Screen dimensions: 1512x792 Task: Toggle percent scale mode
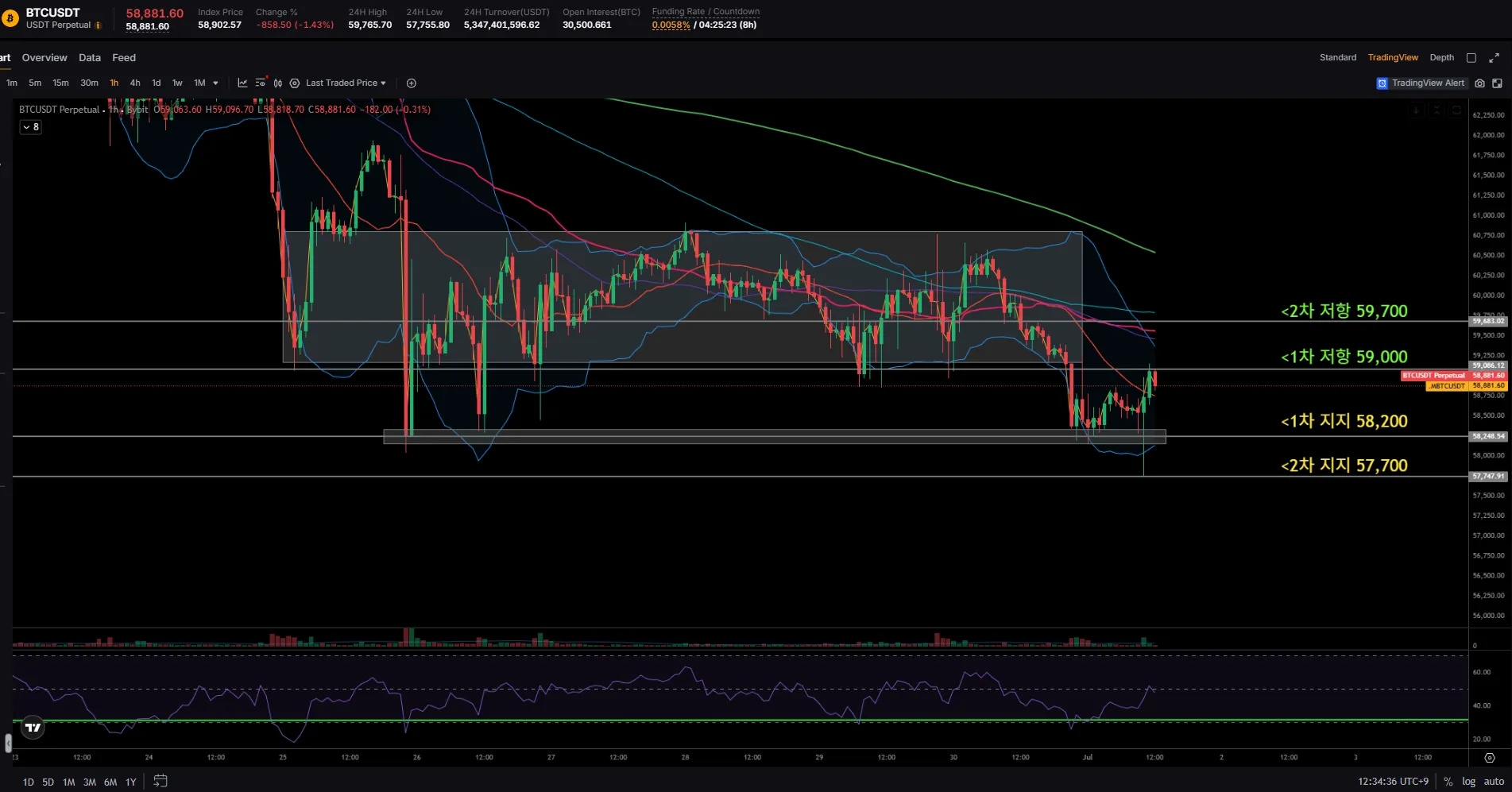coord(1448,782)
